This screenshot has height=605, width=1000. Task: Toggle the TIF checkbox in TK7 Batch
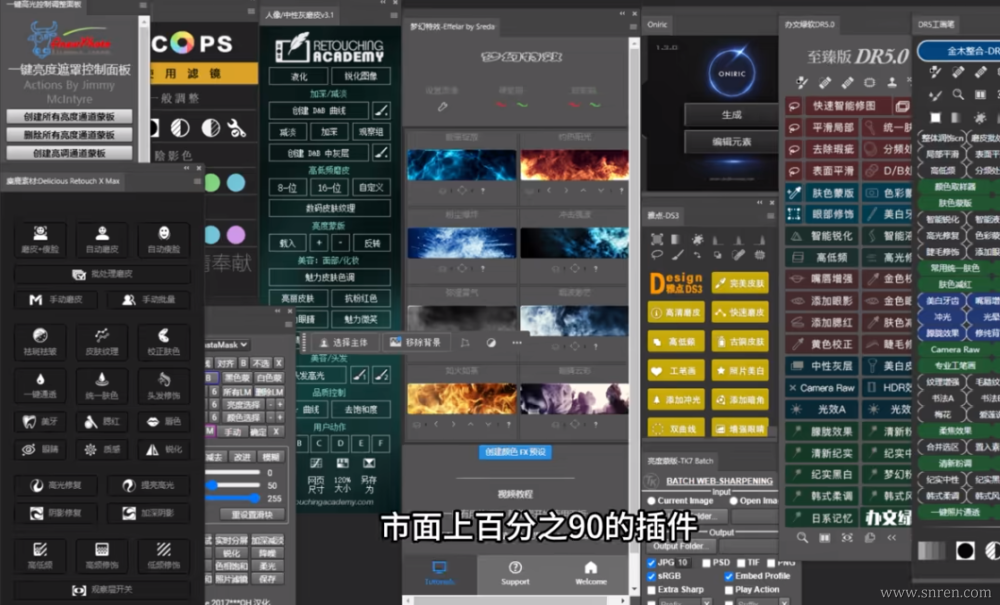tap(741, 563)
